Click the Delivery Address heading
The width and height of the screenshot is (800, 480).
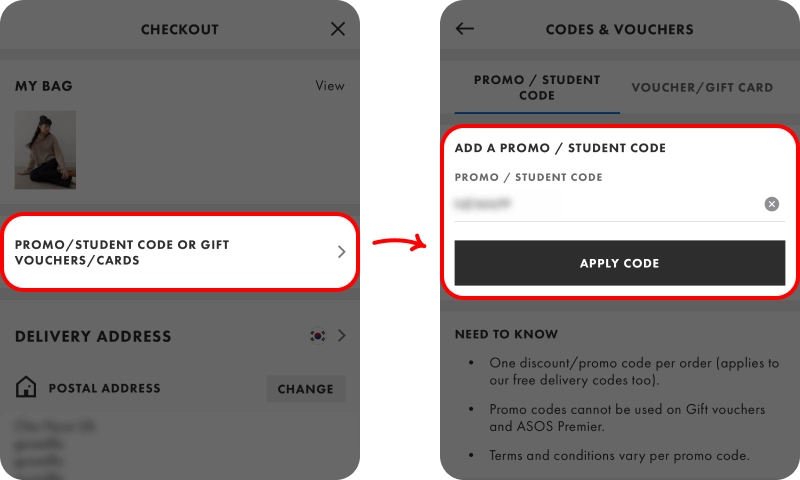pyautogui.click(x=93, y=337)
